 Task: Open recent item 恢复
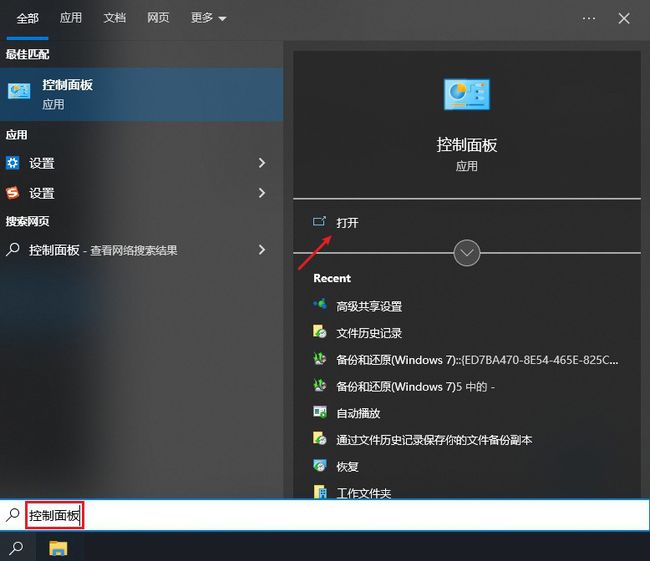coord(347,466)
